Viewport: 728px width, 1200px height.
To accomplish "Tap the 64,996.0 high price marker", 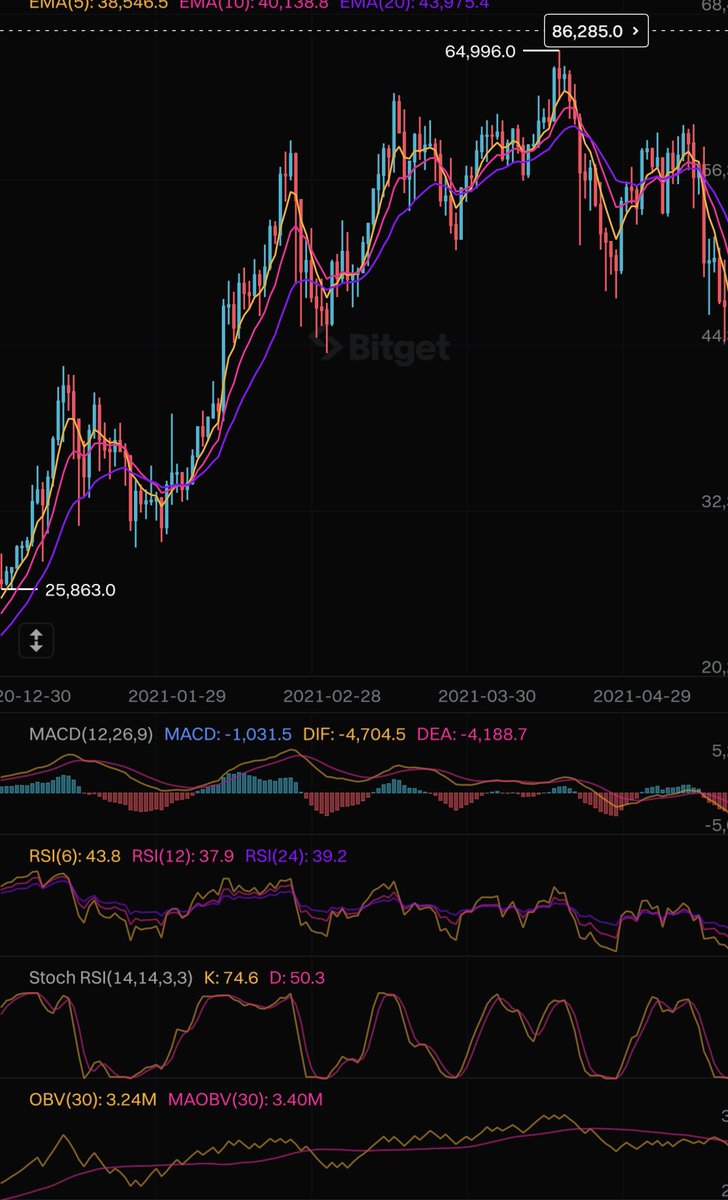I will (x=480, y=51).
